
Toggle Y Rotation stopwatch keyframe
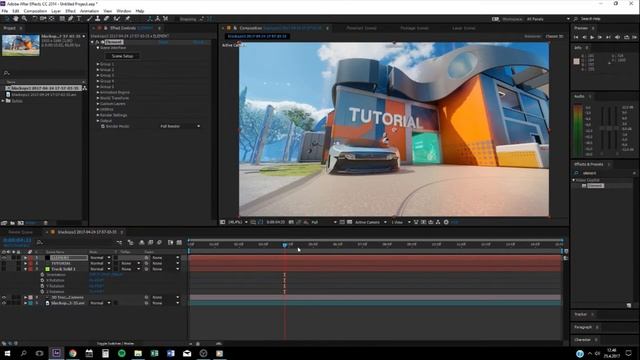tap(42, 286)
